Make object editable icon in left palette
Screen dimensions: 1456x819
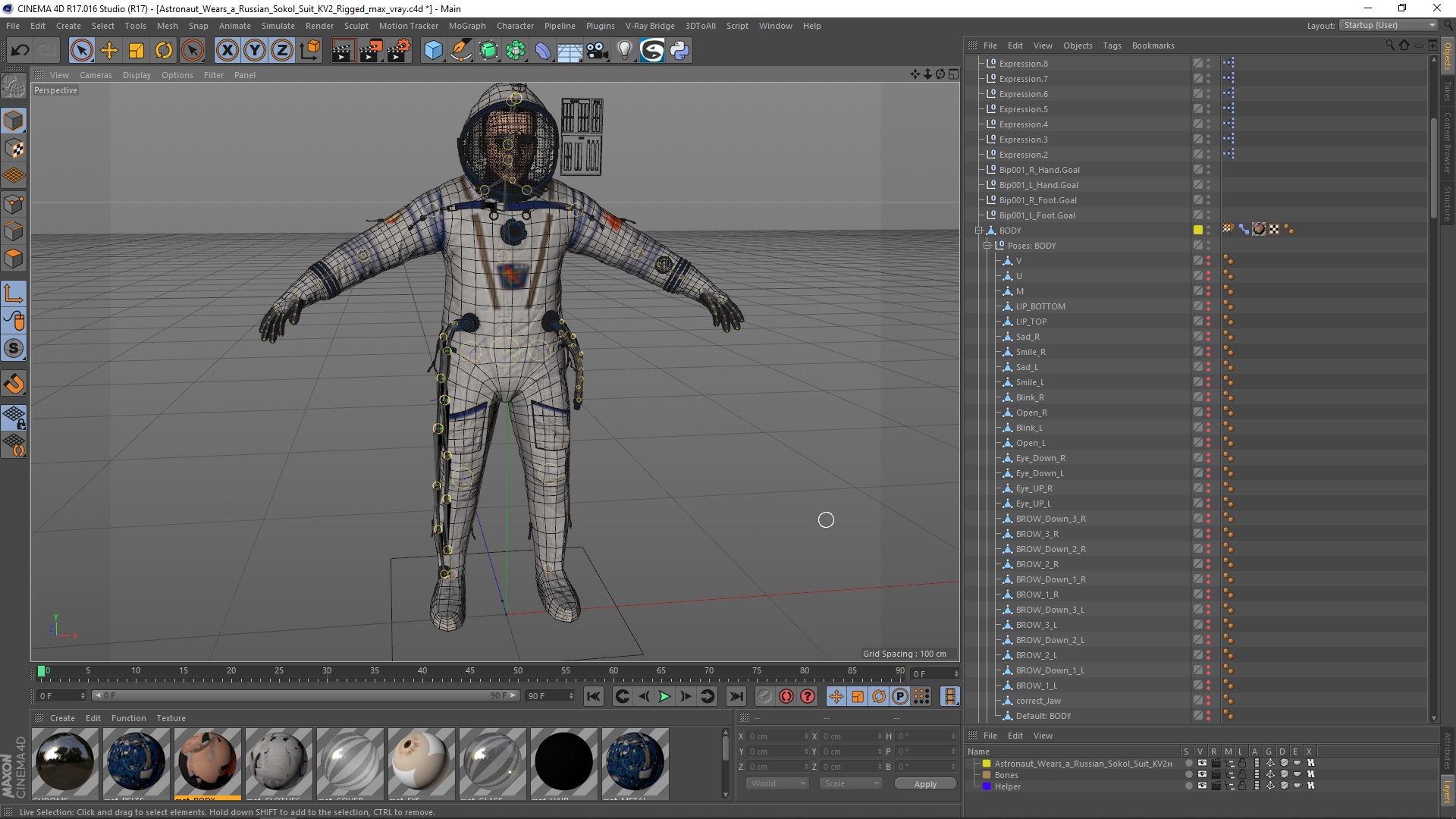(x=14, y=86)
